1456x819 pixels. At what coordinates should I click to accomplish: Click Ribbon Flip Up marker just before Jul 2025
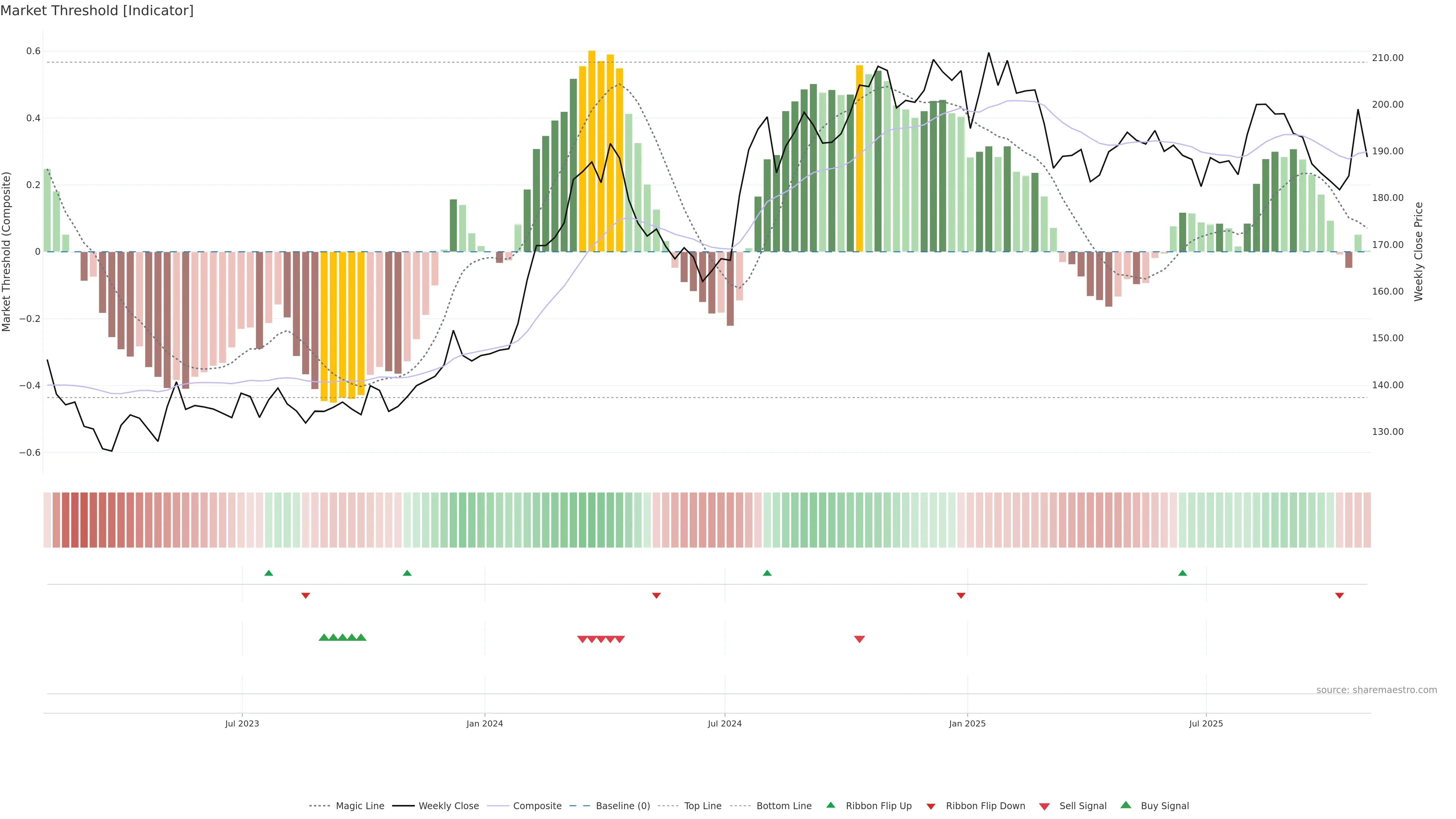[1183, 573]
